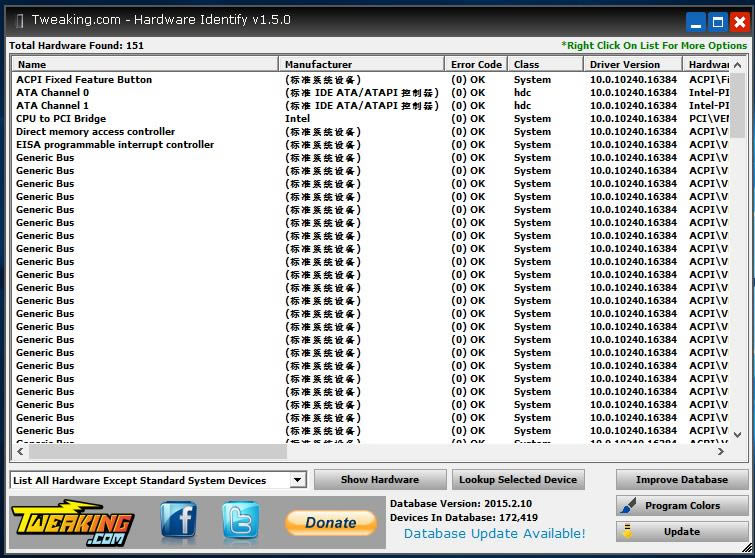
Task: Sort list by Error Code column header
Action: (476, 65)
